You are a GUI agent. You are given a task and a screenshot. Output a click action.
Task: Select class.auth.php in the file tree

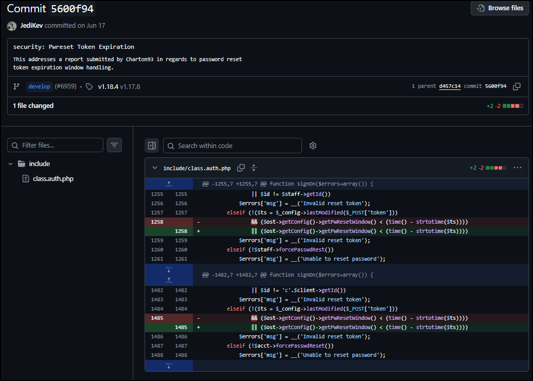pos(53,179)
